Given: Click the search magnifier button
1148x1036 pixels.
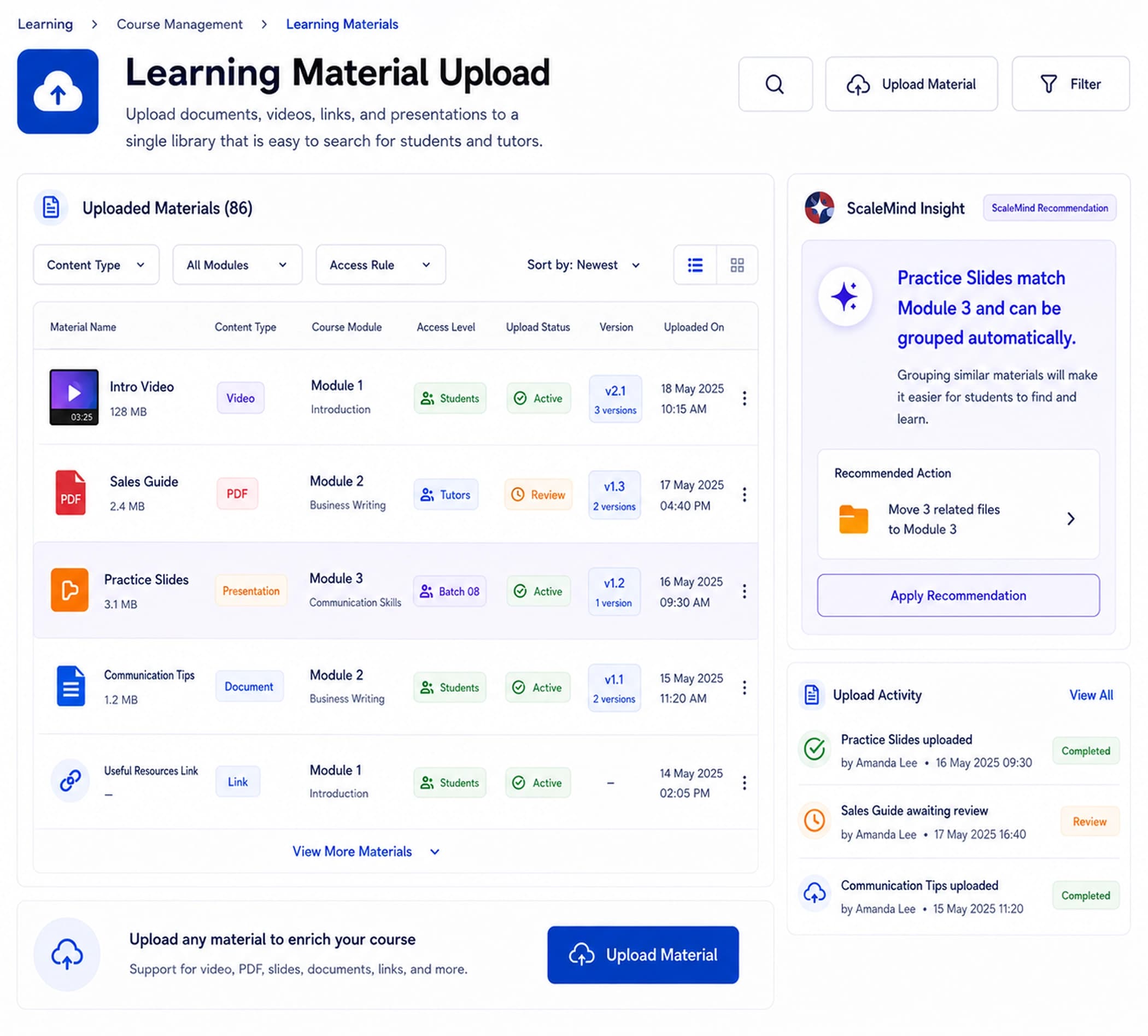Looking at the screenshot, I should (775, 84).
